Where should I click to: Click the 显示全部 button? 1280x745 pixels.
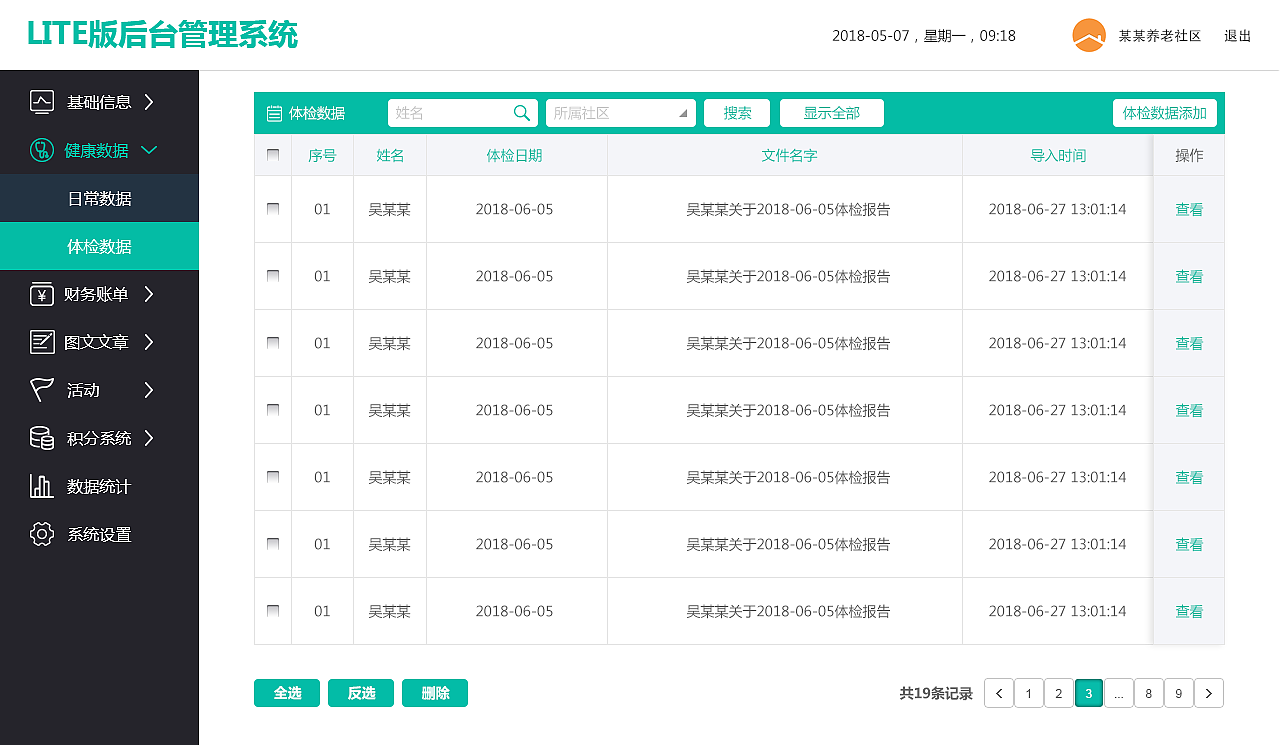[x=832, y=113]
